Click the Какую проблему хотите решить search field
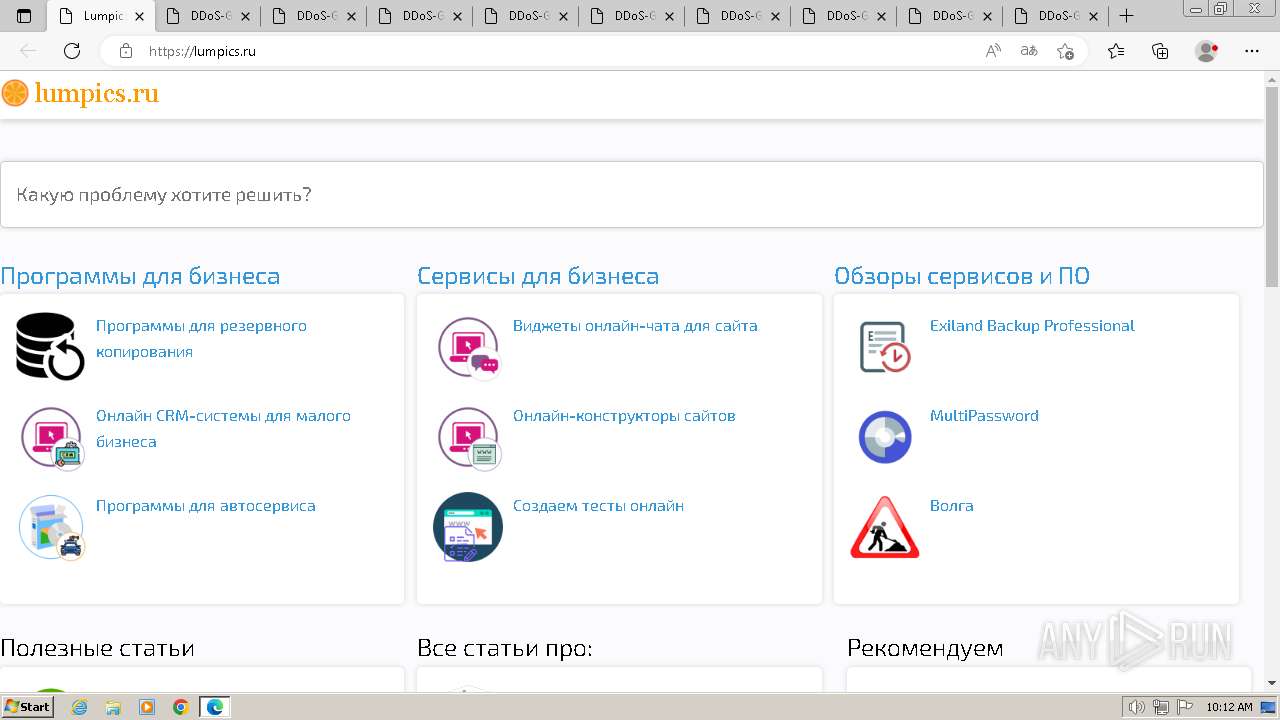The width and height of the screenshot is (1280, 720). pos(632,194)
